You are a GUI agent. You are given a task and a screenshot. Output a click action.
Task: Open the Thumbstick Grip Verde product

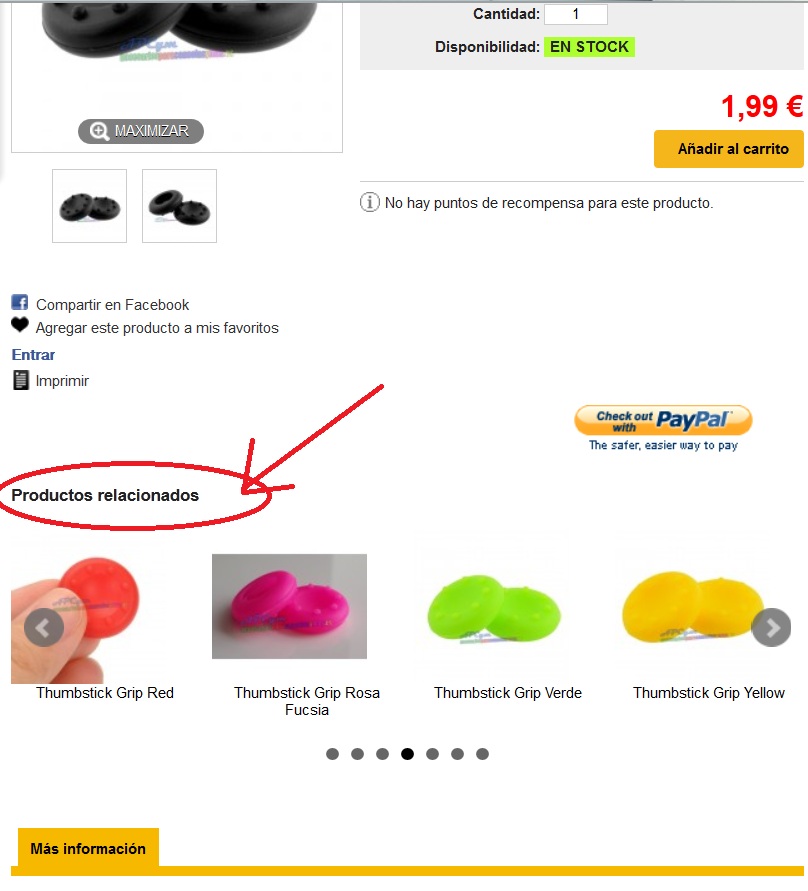pyautogui.click(x=508, y=693)
